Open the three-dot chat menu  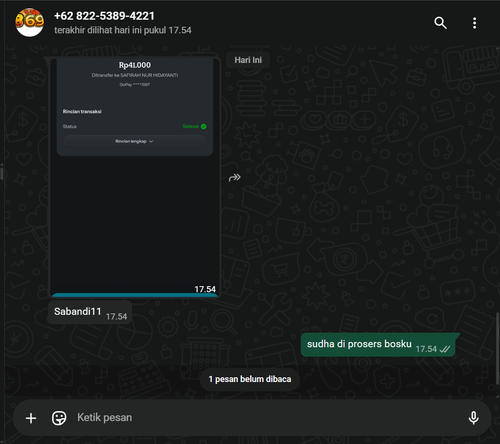(x=474, y=23)
